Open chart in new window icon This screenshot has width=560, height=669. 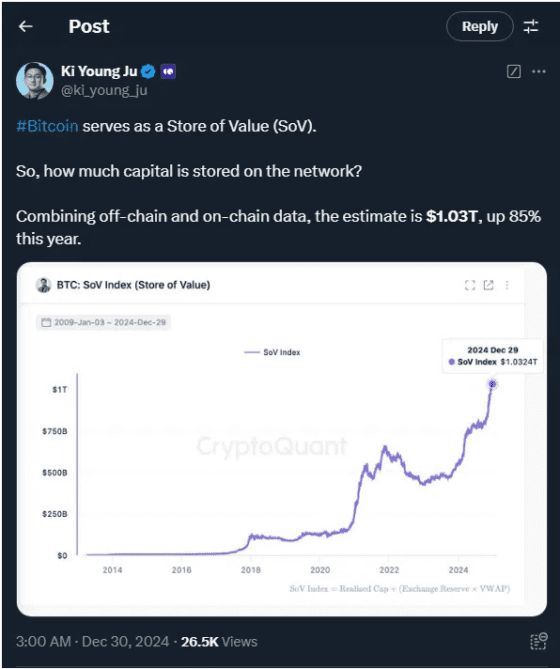pos(488,285)
